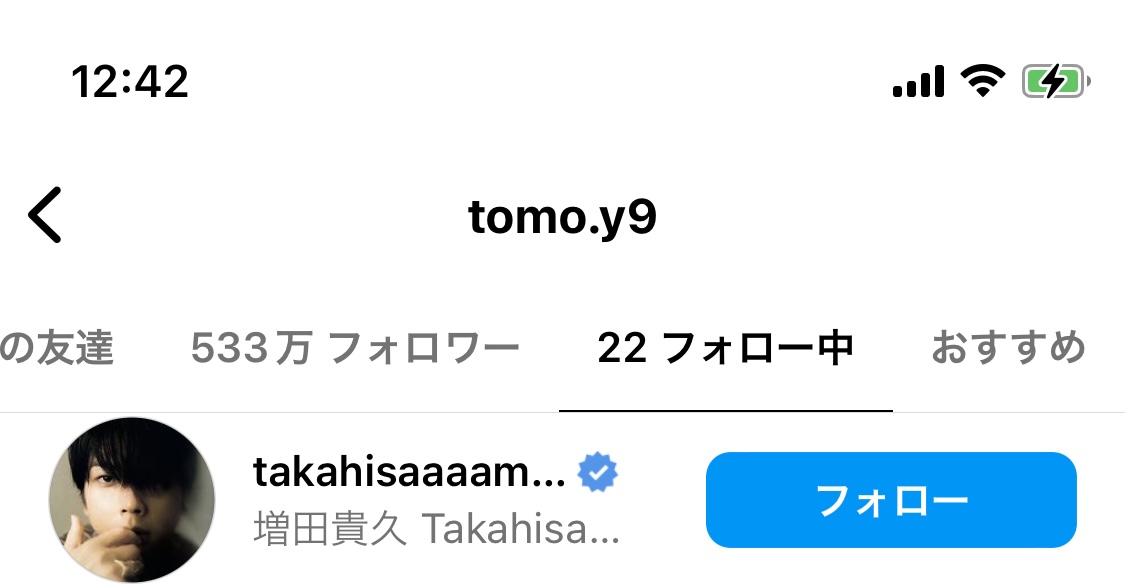The height and width of the screenshot is (584, 1125).
Task: Open the 533万 フォロワー tab
Action: 354,348
